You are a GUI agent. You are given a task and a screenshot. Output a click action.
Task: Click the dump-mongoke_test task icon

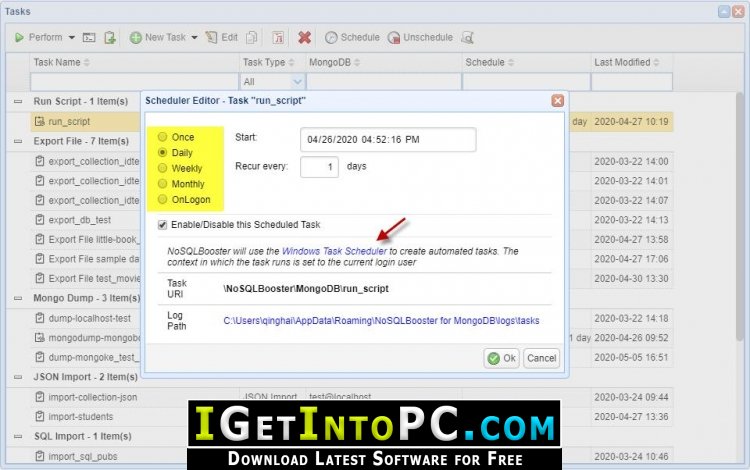(x=40, y=357)
